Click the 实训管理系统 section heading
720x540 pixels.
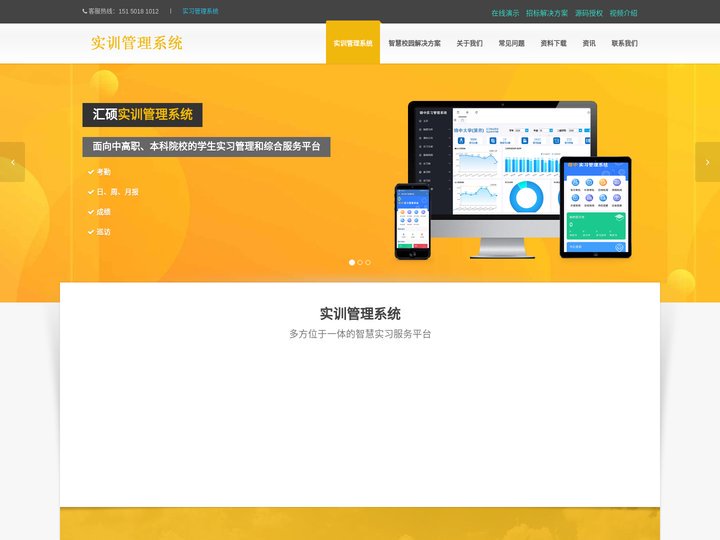(x=360, y=314)
